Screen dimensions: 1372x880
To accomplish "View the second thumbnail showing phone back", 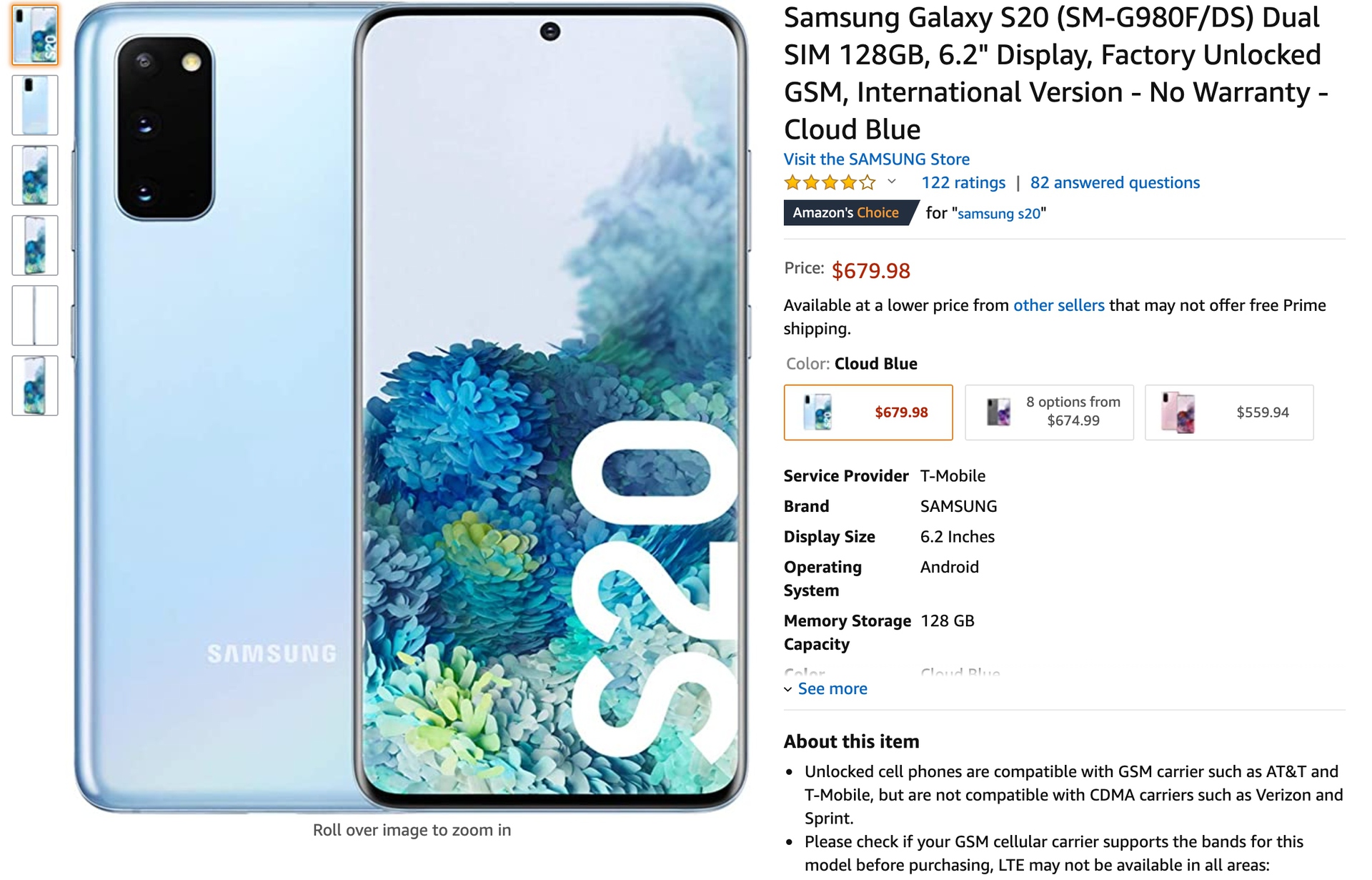I will click(x=35, y=105).
